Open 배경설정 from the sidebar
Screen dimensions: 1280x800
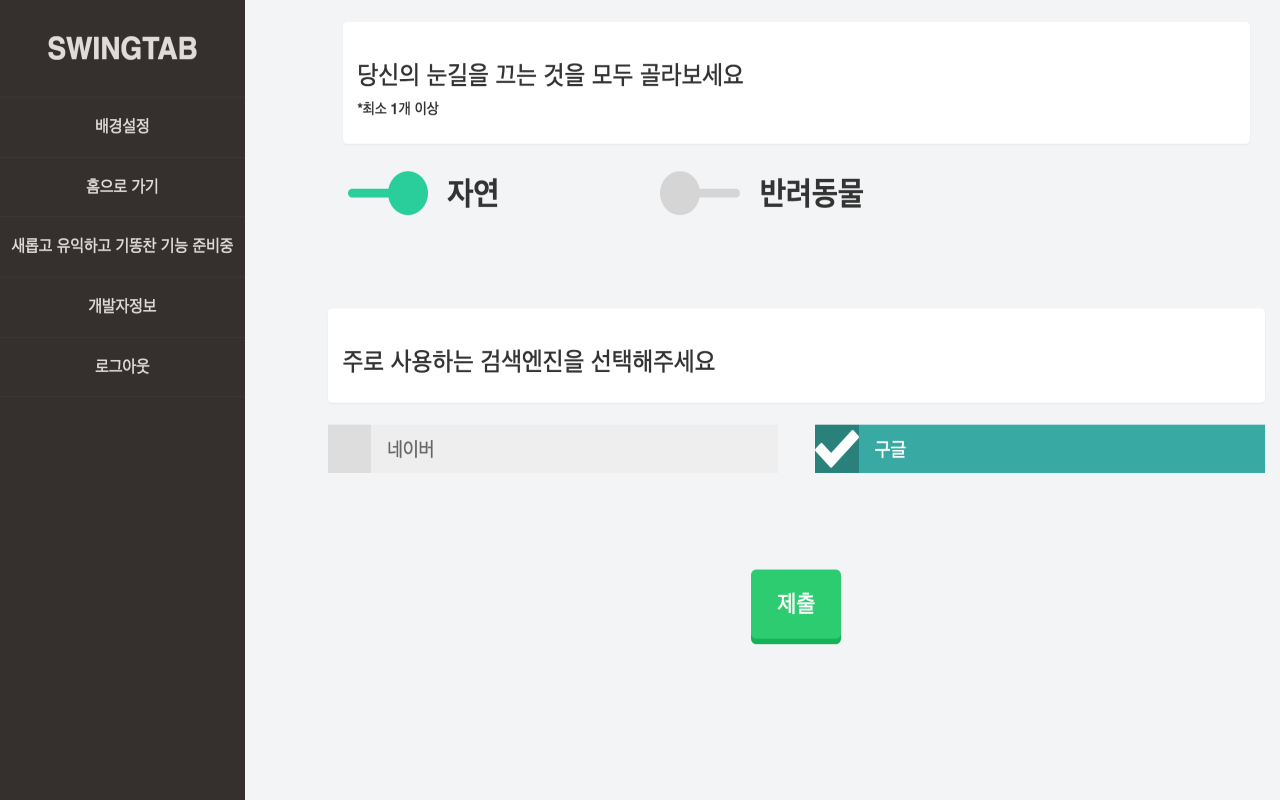pyautogui.click(x=122, y=126)
